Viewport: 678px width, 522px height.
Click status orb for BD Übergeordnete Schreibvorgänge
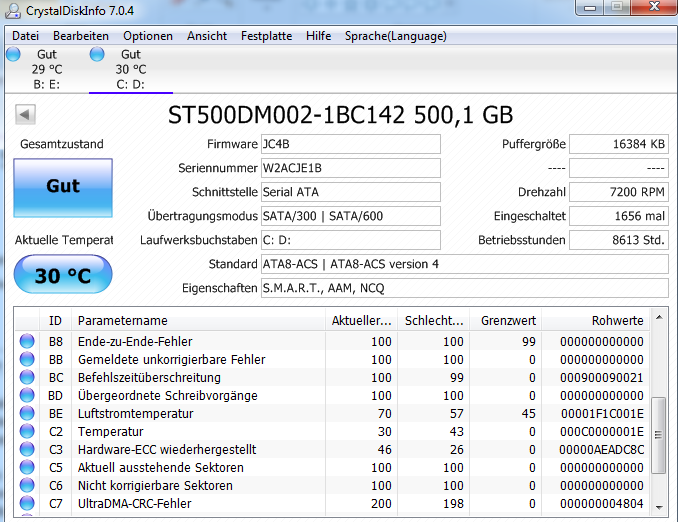(27, 395)
